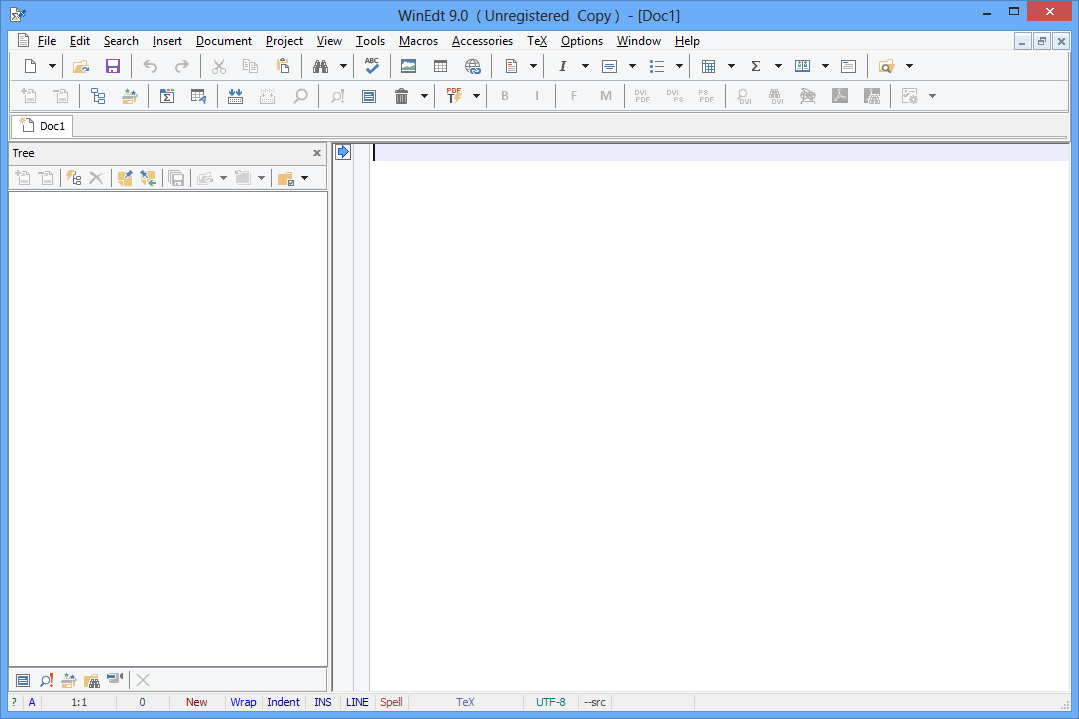Image resolution: width=1079 pixels, height=719 pixels.
Task: Open the bullet list dropdown
Action: (678, 66)
